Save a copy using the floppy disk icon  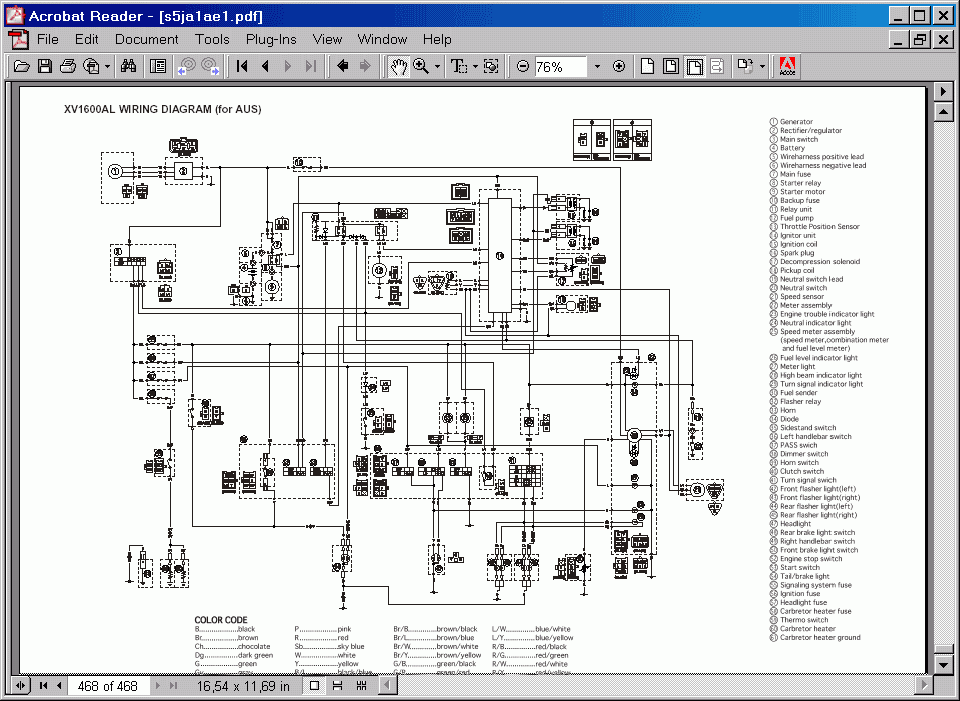[45, 67]
